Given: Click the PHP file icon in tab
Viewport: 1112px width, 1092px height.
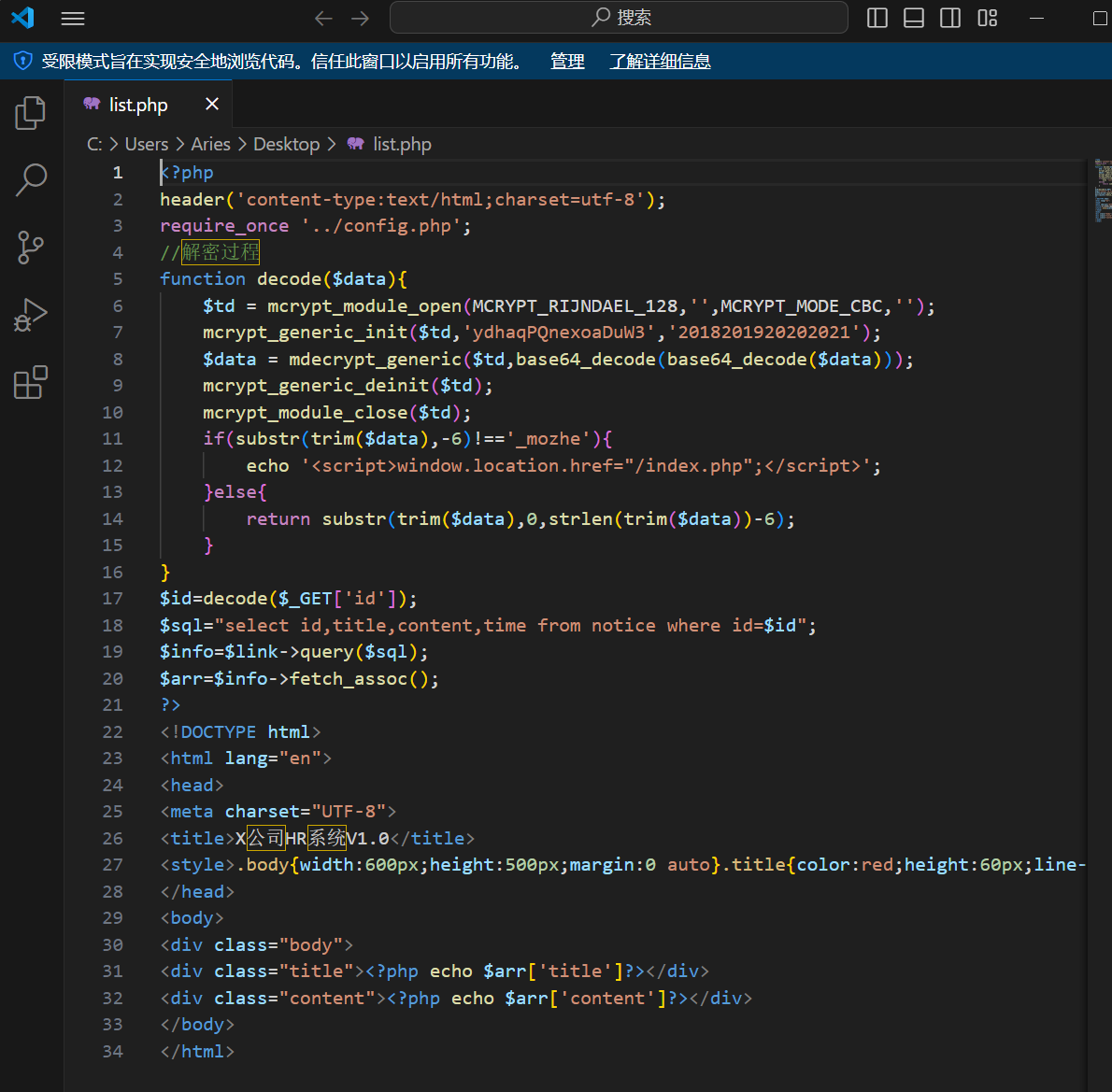Looking at the screenshot, I should pyautogui.click(x=92, y=105).
